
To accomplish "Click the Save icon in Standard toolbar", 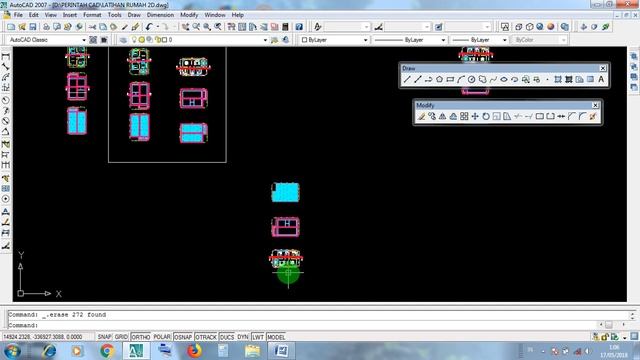I will (33, 27).
